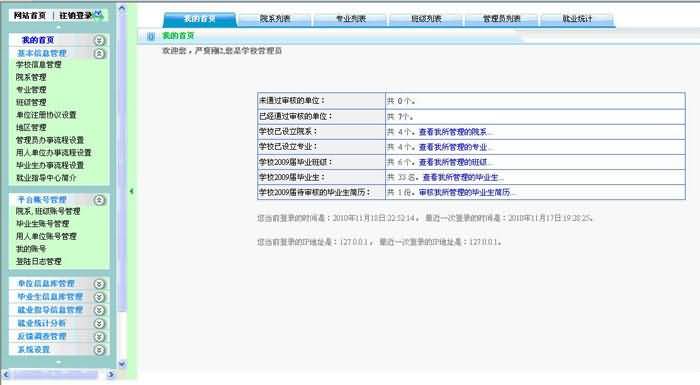Screen dimensions: 700x385
Task: Select 系统设置 heading text
Action: click(33, 349)
